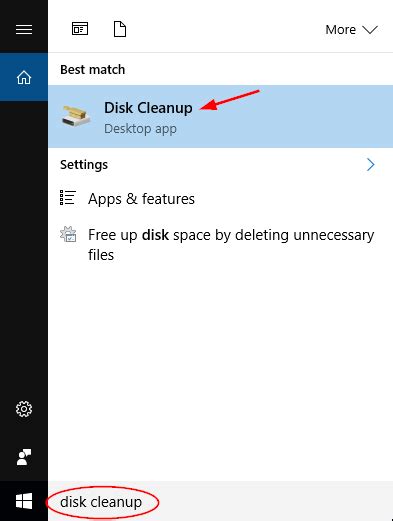Filter results by Documents icon
This screenshot has width=393, height=521.
coord(120,29)
